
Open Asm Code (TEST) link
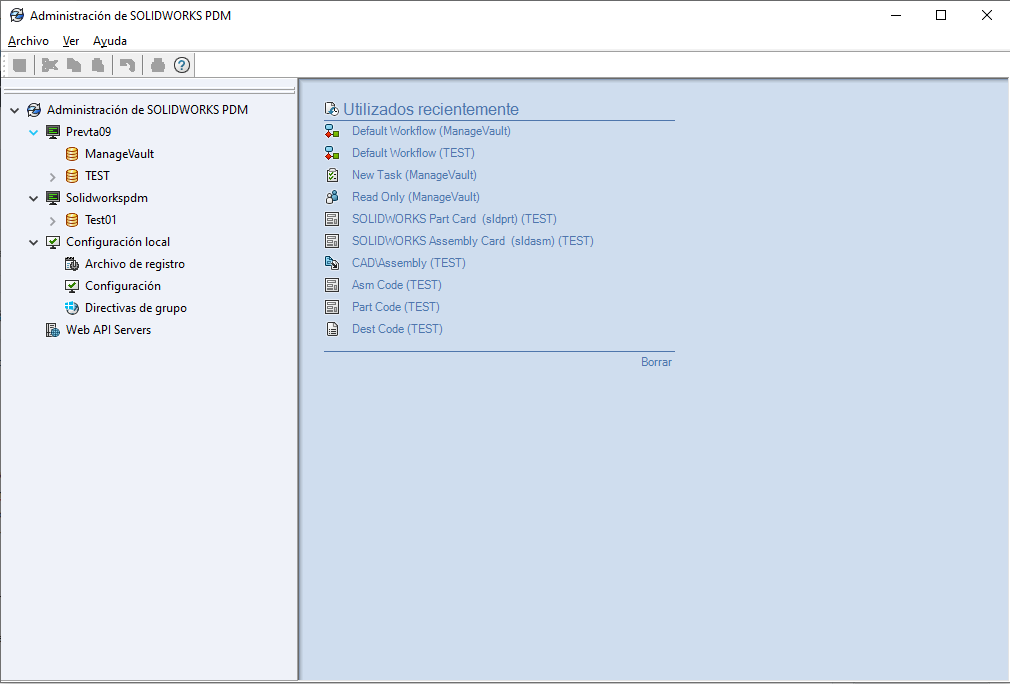[396, 285]
